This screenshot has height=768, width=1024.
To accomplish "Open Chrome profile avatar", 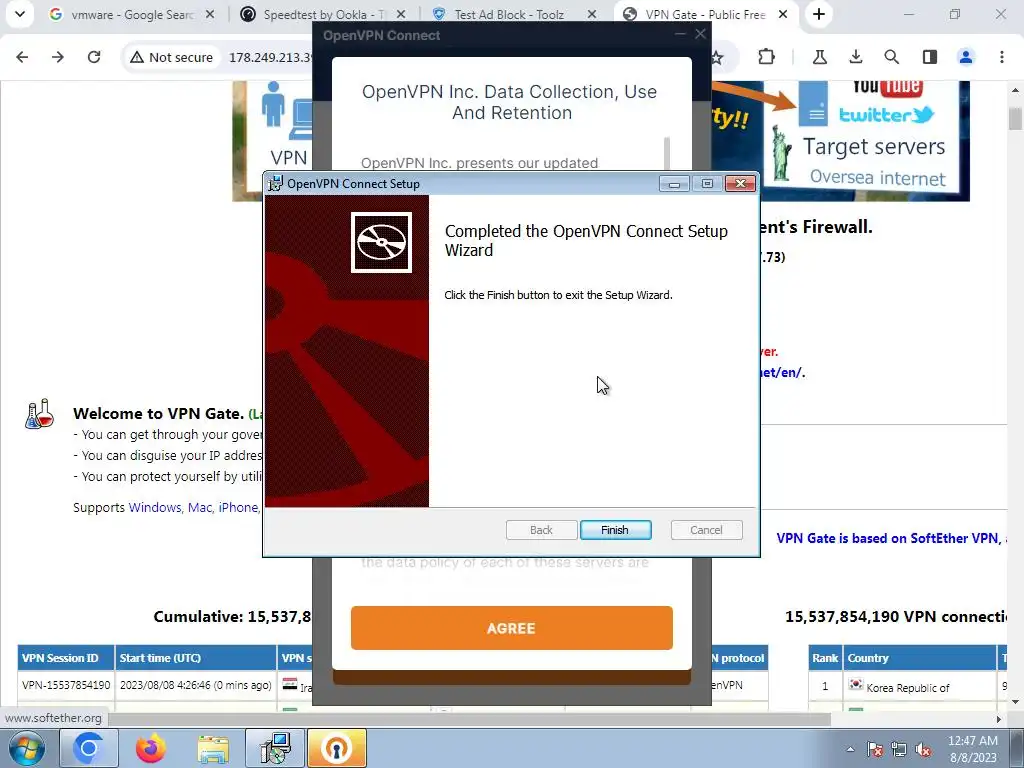I will click(966, 57).
